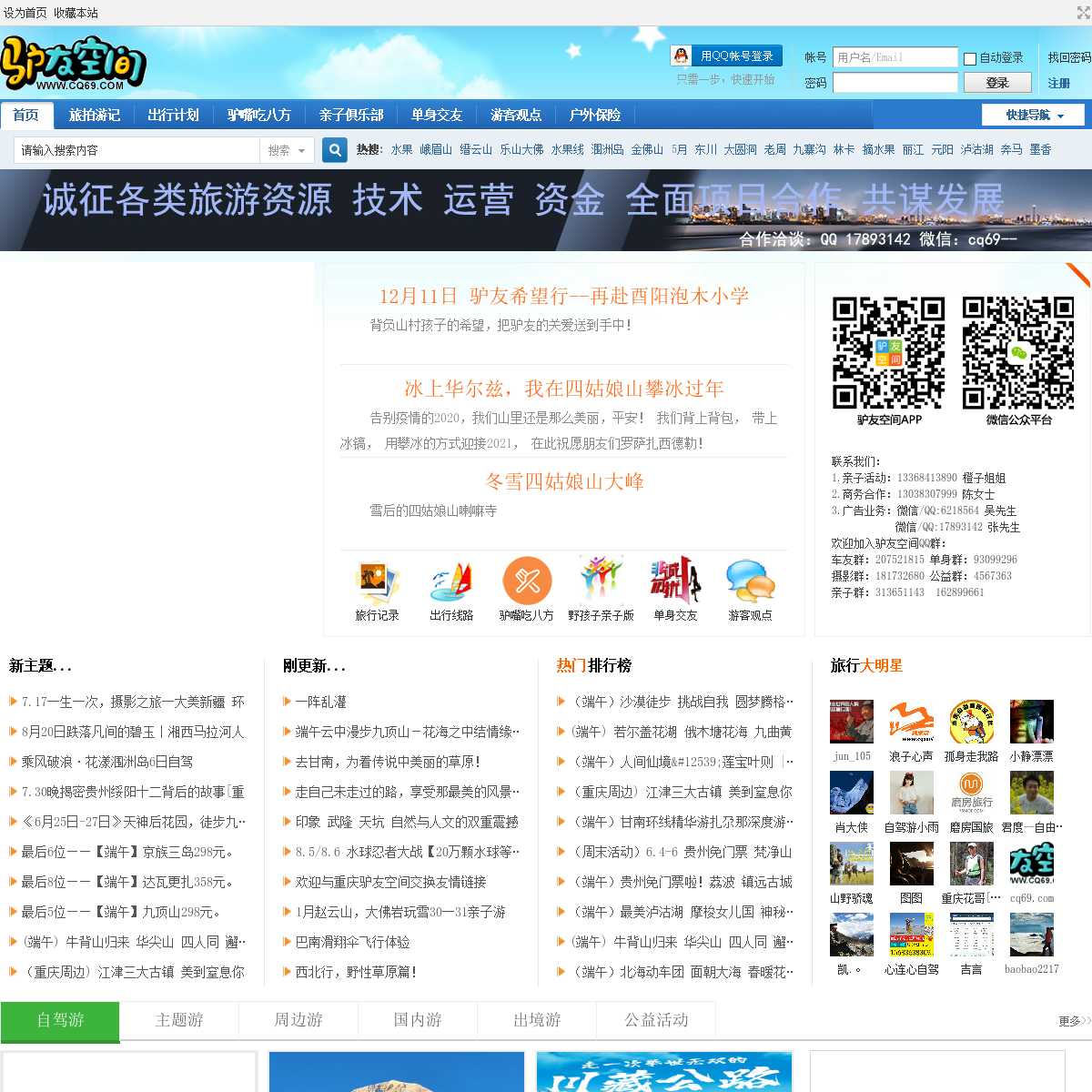Screen dimensions: 1092x1092
Task: Open 自驾游小雨 user avatar
Action: coord(911,793)
